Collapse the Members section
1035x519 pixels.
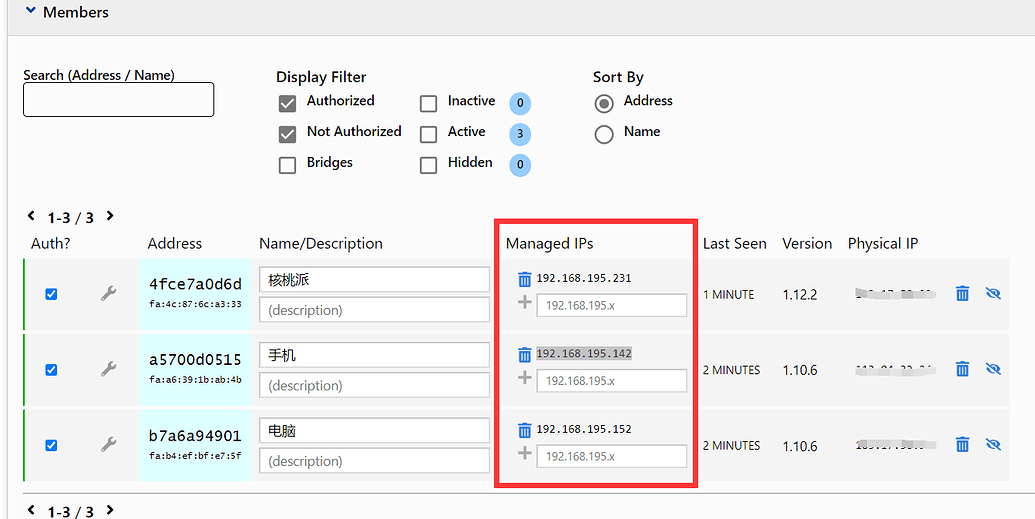(31, 12)
